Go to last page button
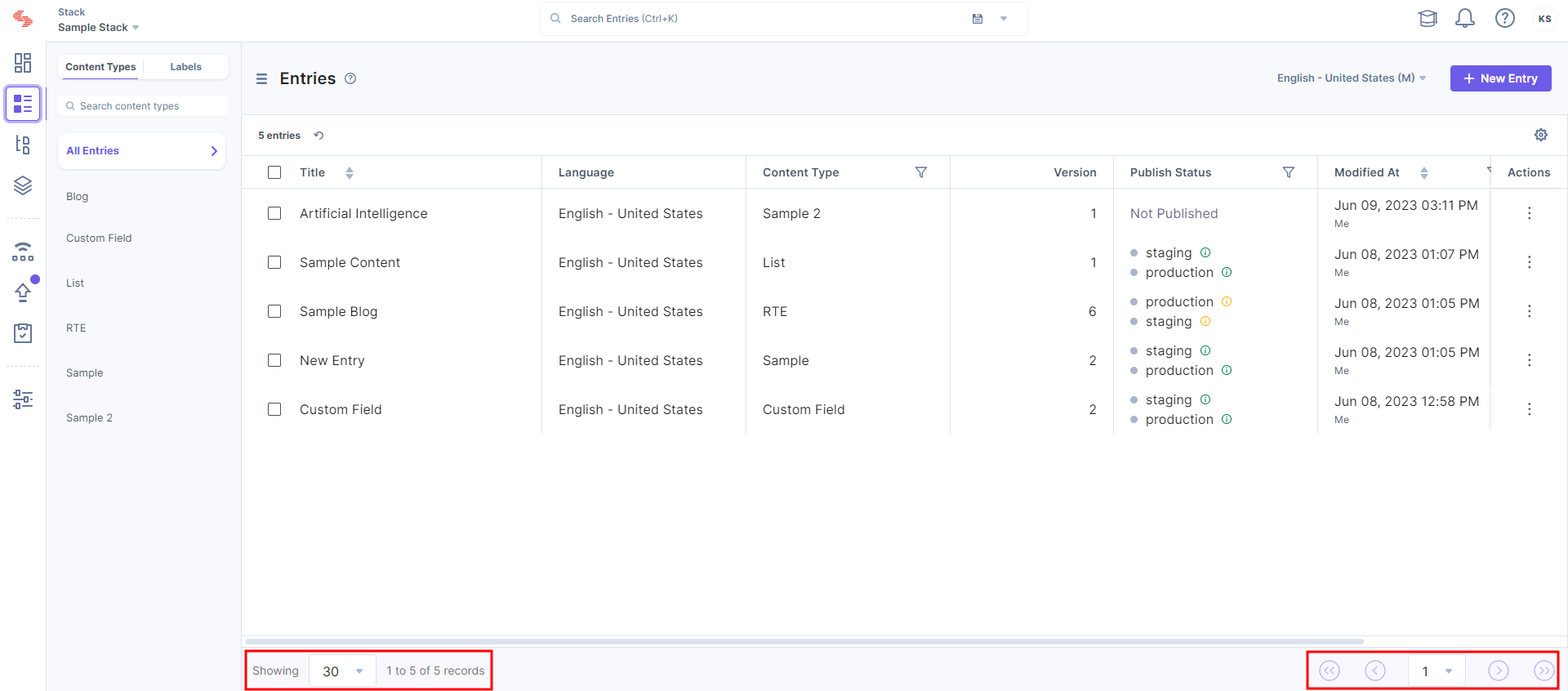 pos(1543,671)
